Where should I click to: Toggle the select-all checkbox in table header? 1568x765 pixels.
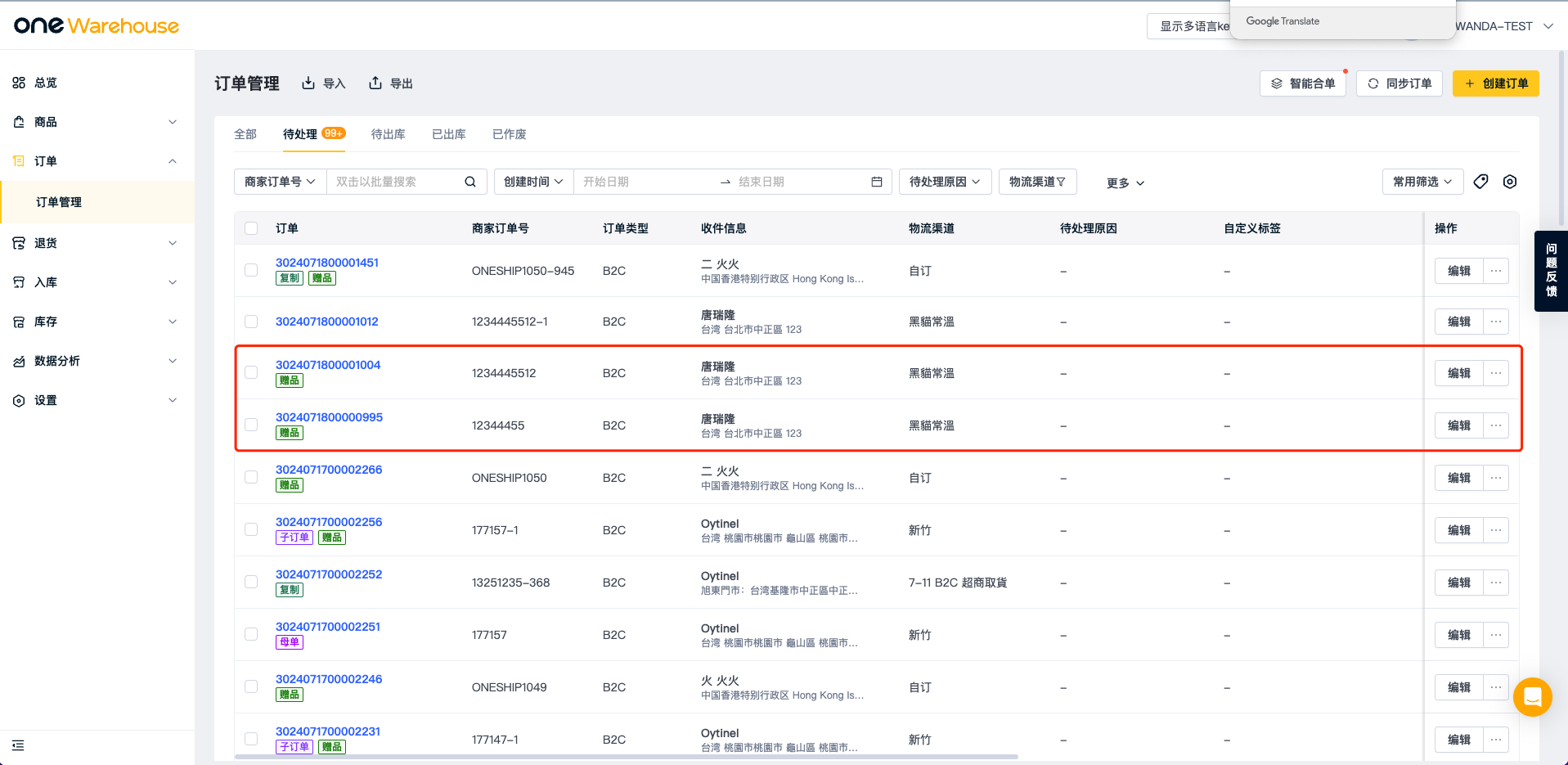tap(251, 228)
